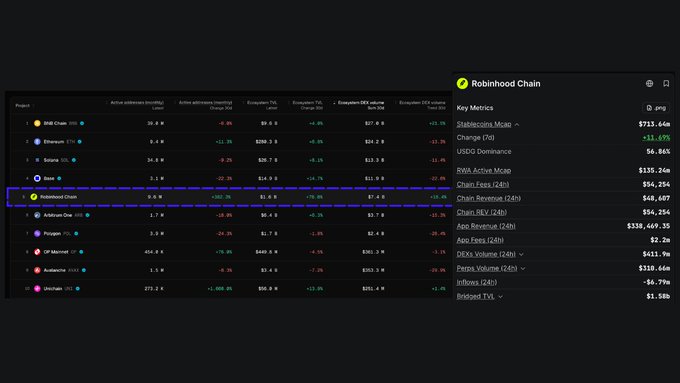Screen dimensions: 680x383
Task: Click the Base logo icon
Action: click(x=37, y=178)
